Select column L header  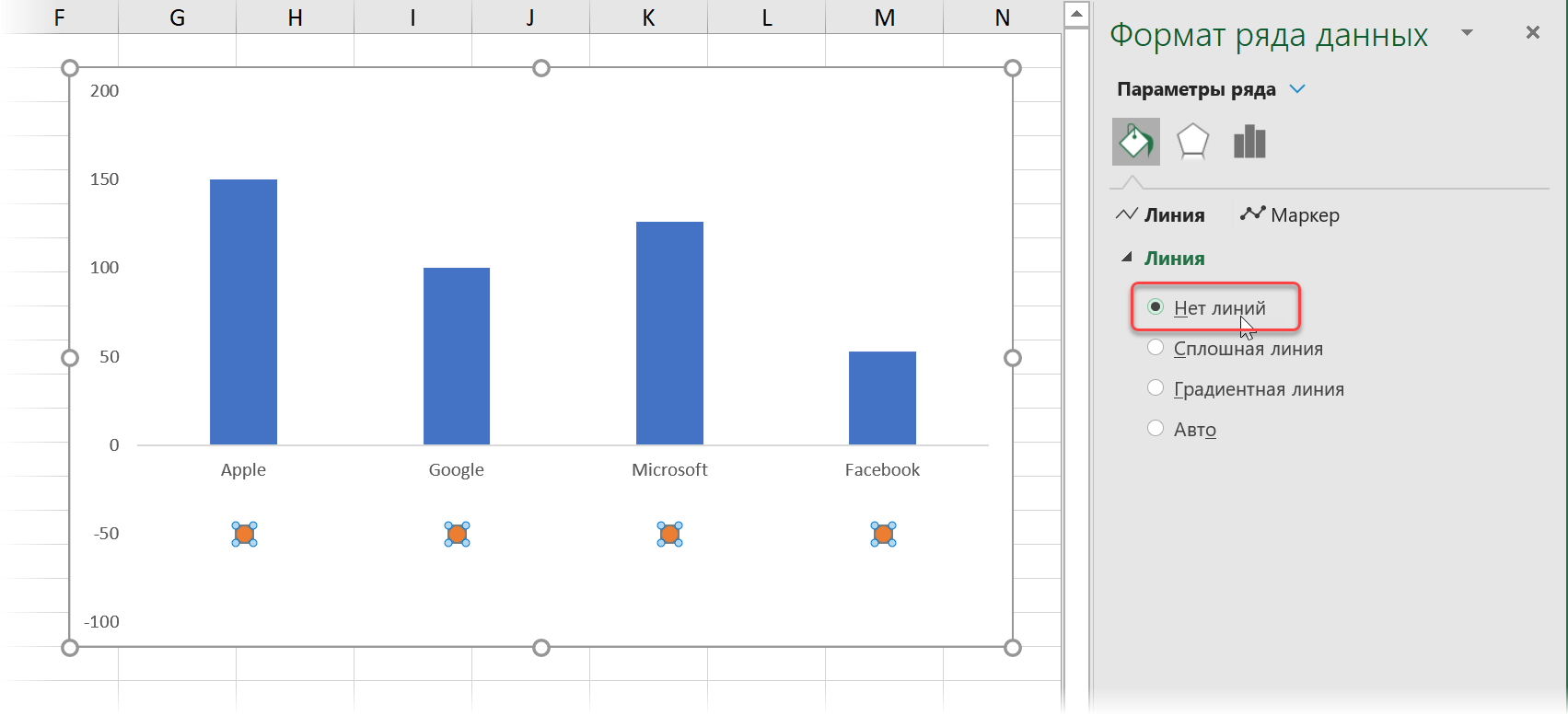point(766,17)
